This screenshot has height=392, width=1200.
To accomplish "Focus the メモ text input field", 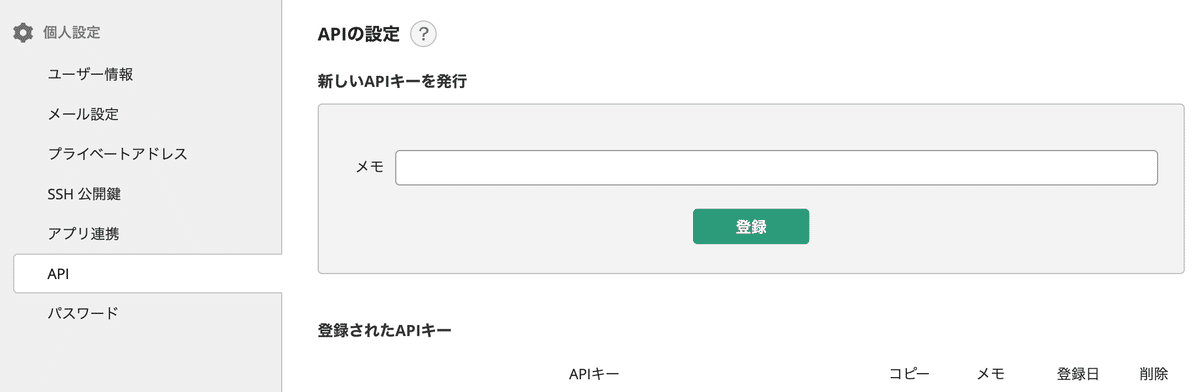I will [776, 168].
